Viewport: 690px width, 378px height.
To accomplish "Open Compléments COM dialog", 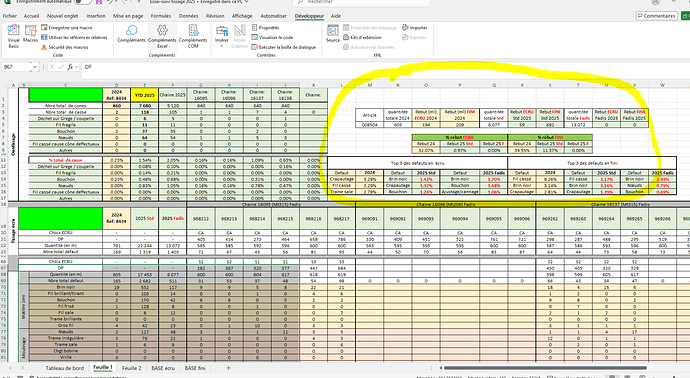I will pyautogui.click(x=193, y=36).
